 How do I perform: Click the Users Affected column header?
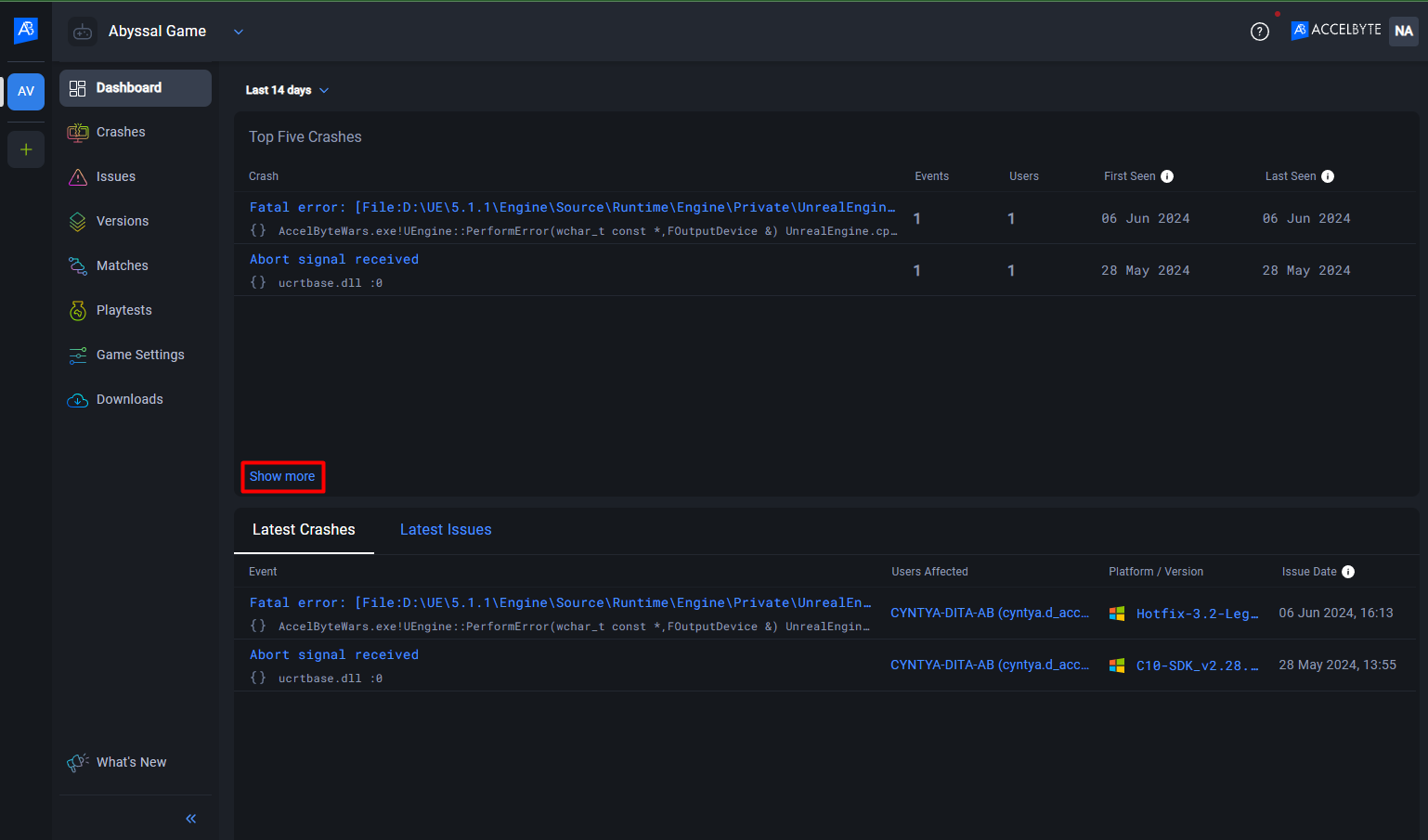[929, 572]
